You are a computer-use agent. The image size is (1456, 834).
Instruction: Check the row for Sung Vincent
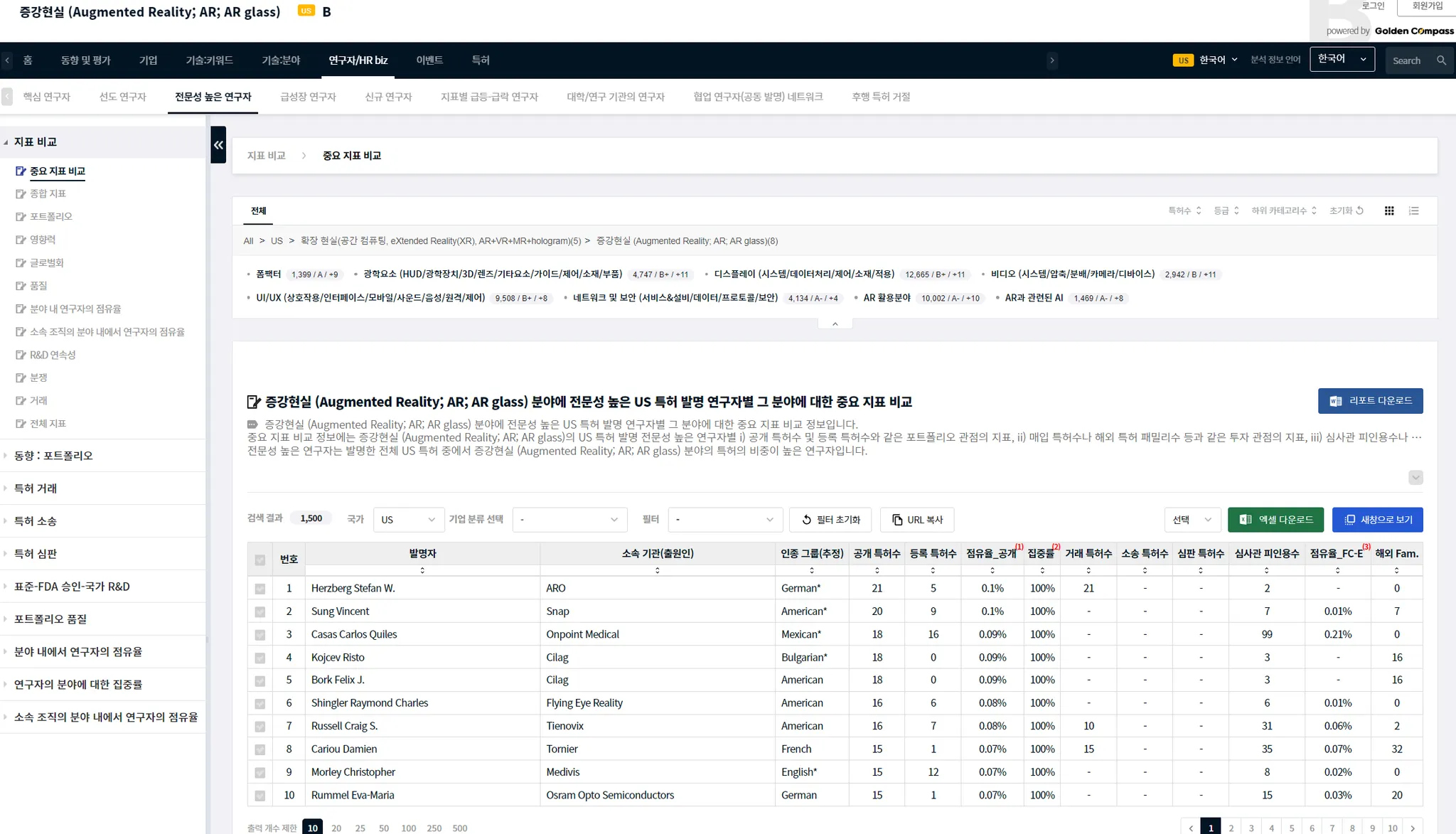260,611
